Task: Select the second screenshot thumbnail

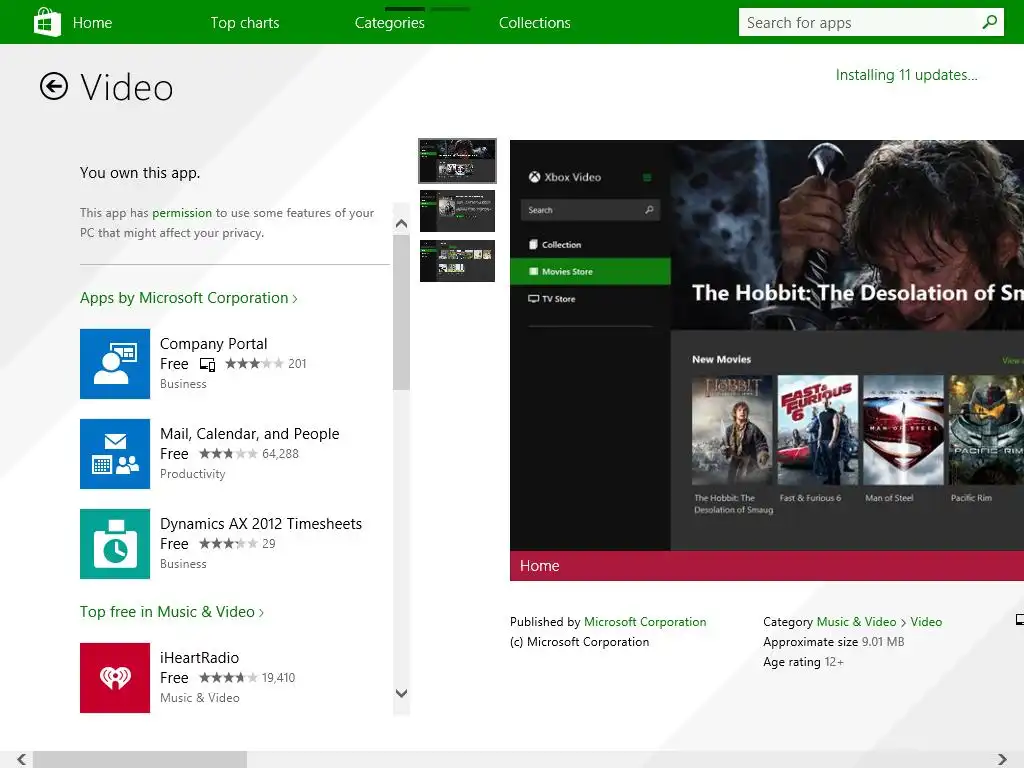Action: click(457, 211)
